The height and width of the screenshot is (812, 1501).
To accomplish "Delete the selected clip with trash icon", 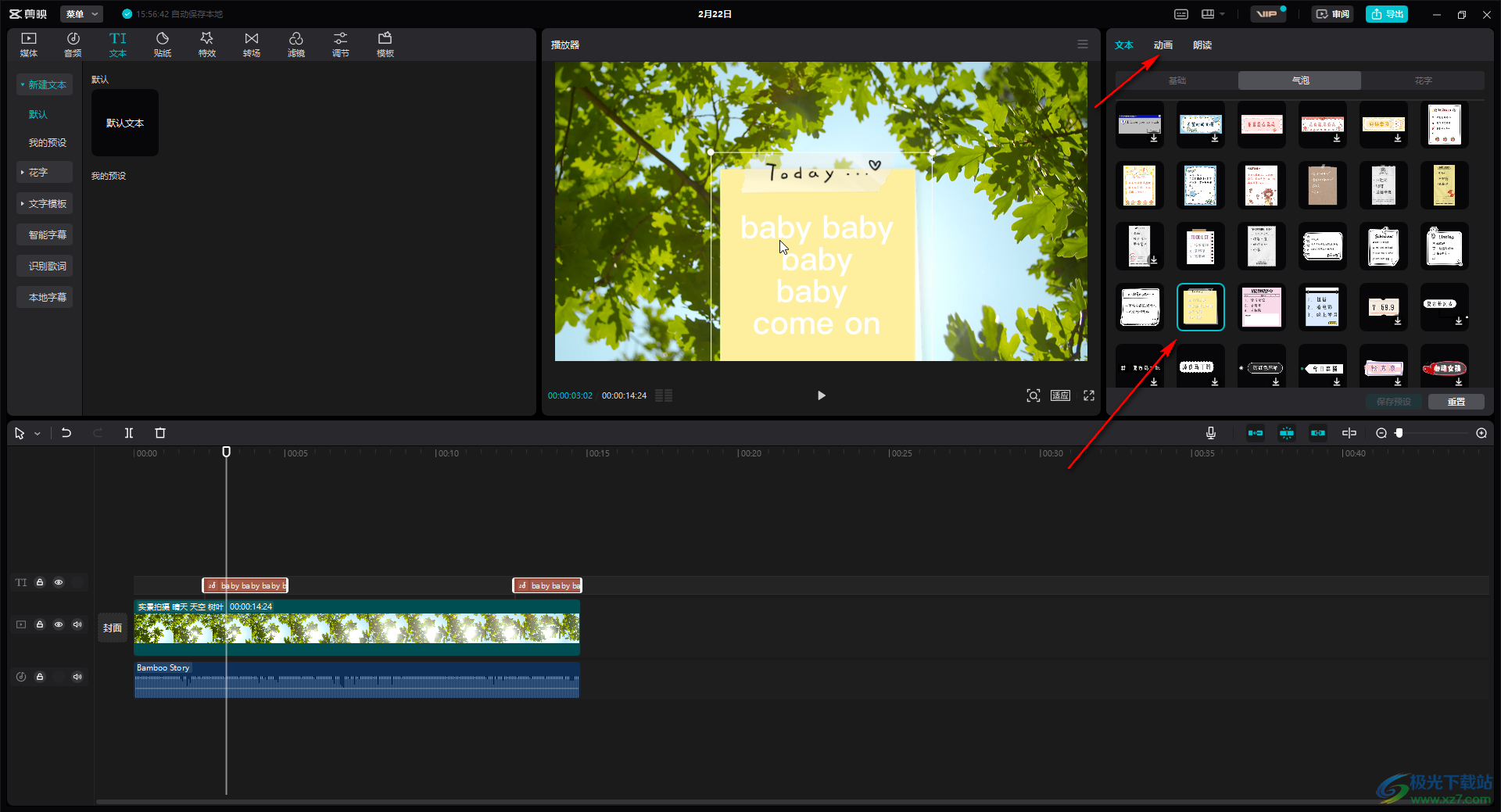I will pyautogui.click(x=160, y=433).
